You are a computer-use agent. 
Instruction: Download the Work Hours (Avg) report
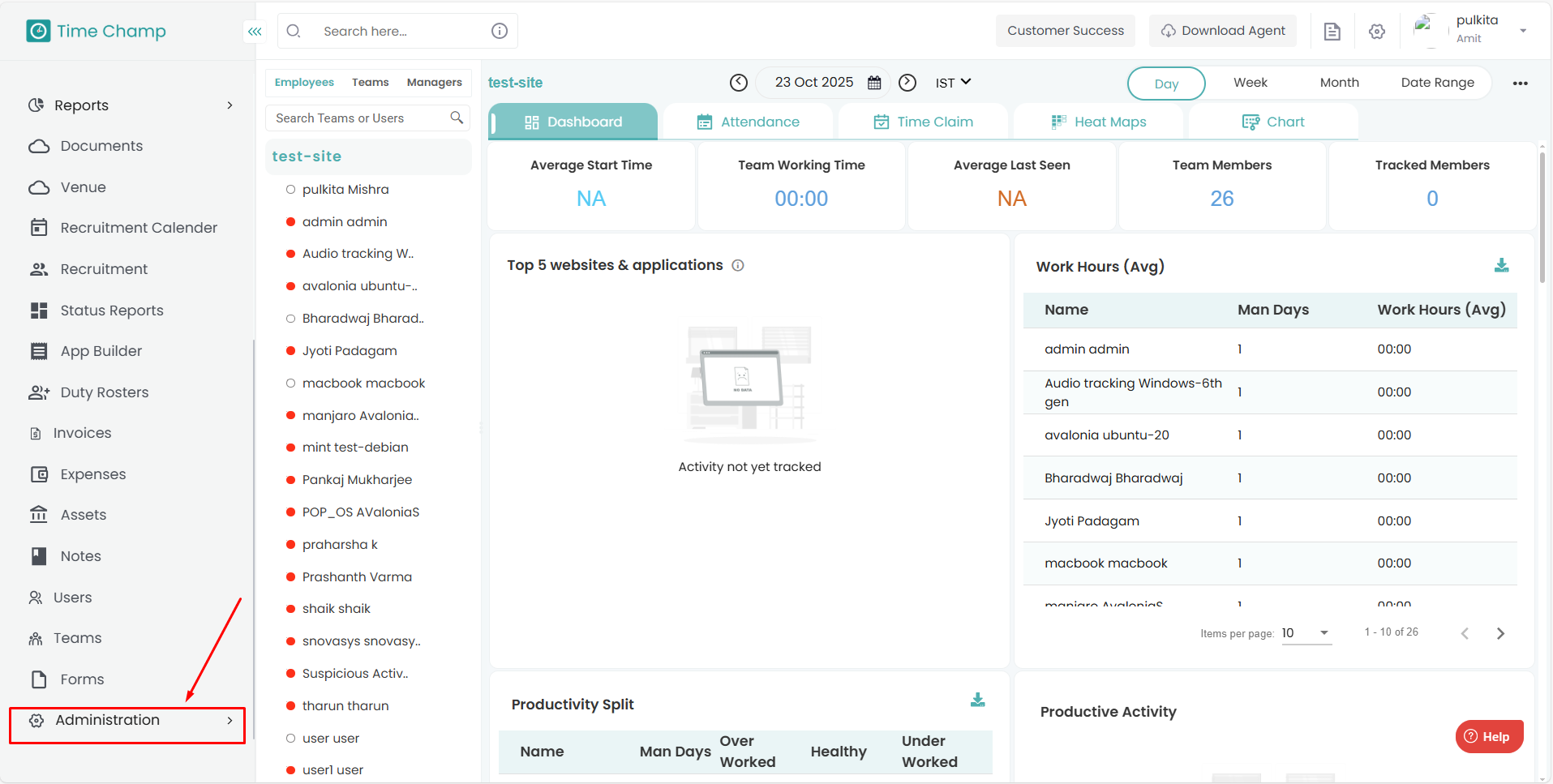[x=1501, y=265]
